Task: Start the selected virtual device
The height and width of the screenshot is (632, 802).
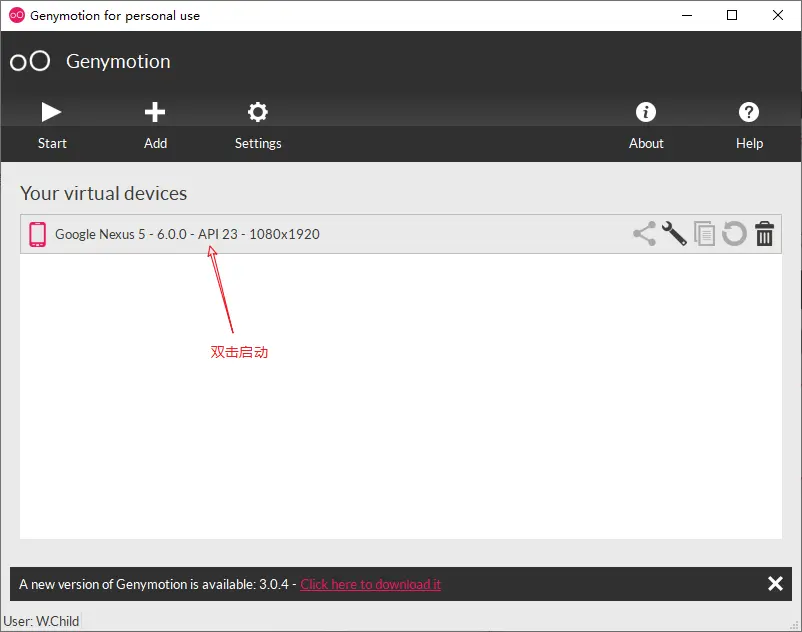Action: 52,125
